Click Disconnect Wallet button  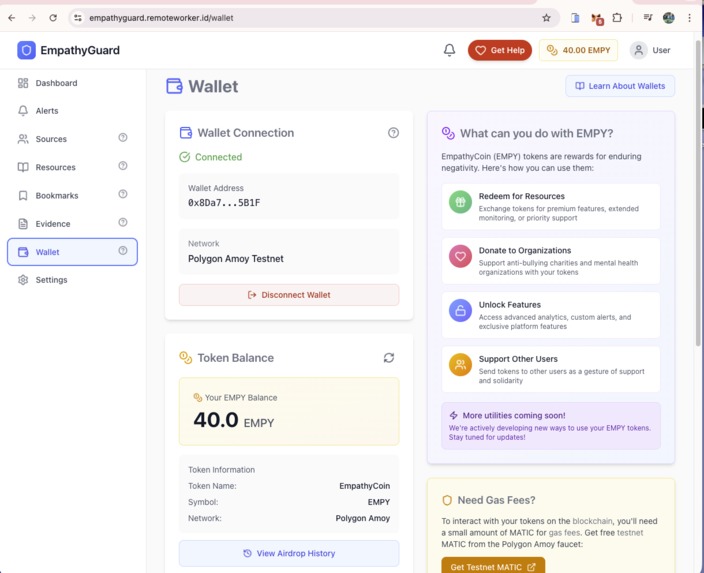point(289,295)
